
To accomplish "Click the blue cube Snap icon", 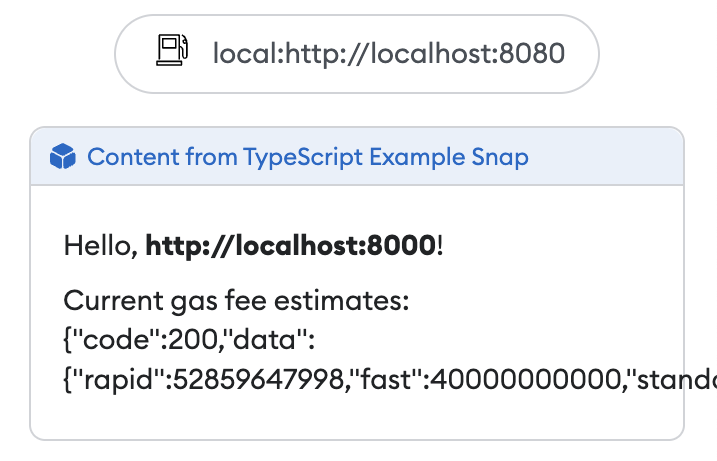I will click(63, 157).
